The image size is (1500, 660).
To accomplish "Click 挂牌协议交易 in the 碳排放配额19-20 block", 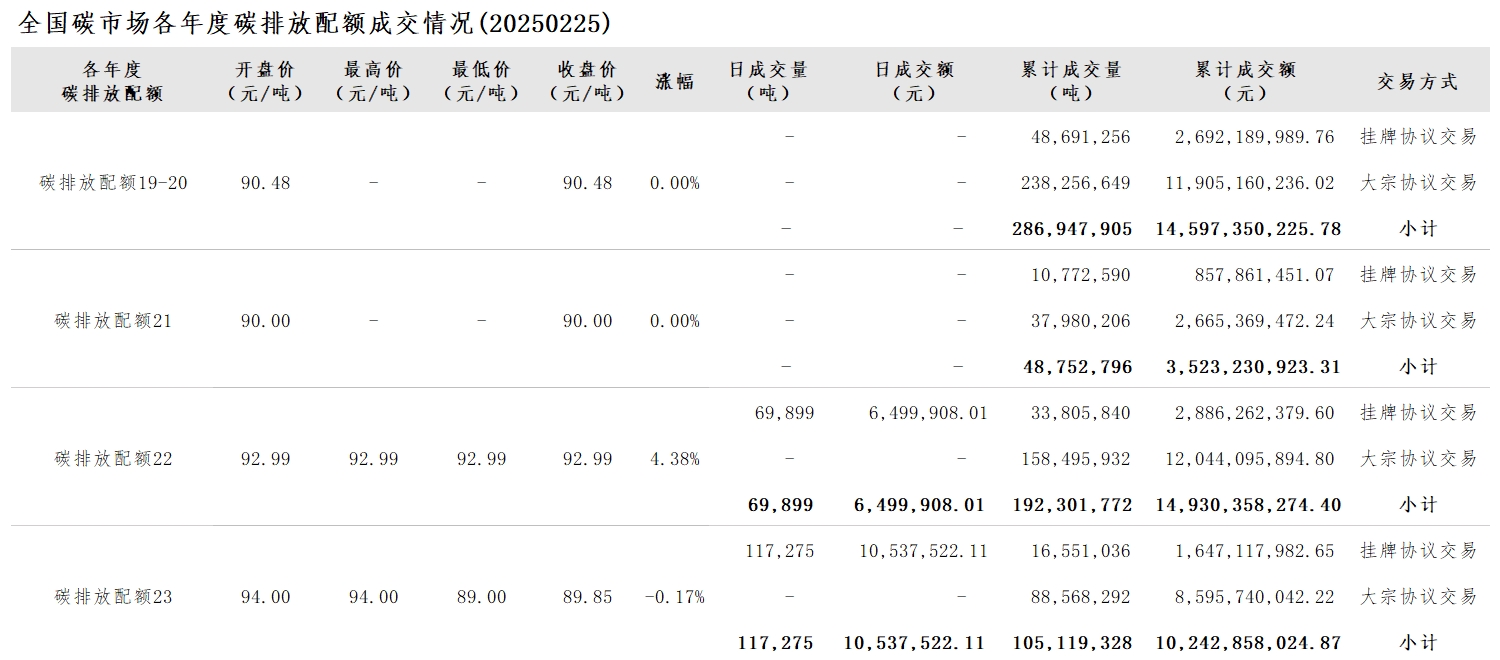I will (x=1418, y=137).
